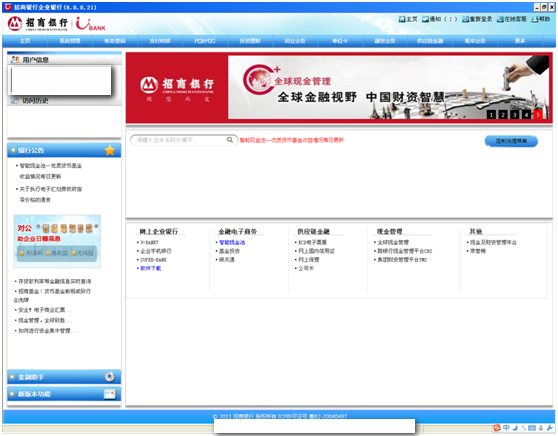Open the SUPER-BANK link
558x436 pixels.
tap(153, 260)
